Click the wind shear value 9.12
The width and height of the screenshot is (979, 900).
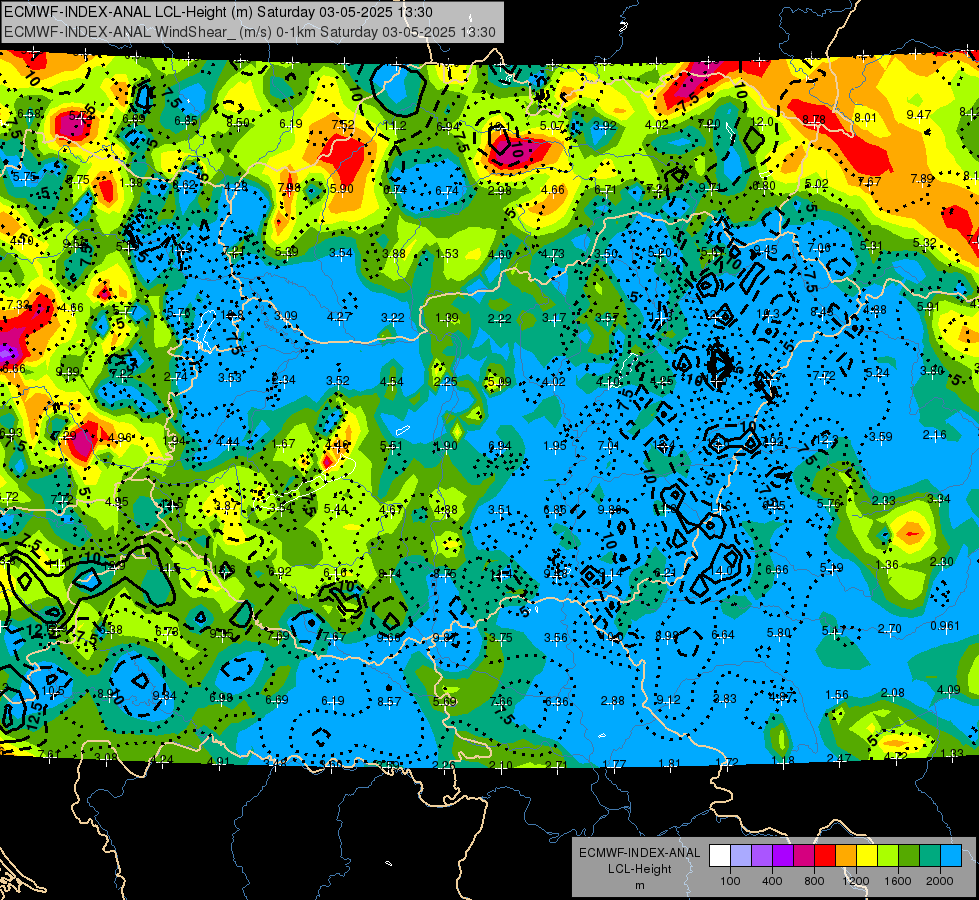click(x=669, y=700)
